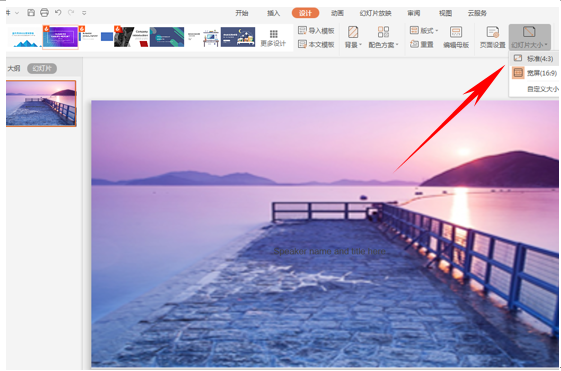Click 重置 (Reset) button
The height and width of the screenshot is (371, 561).
pos(422,44)
